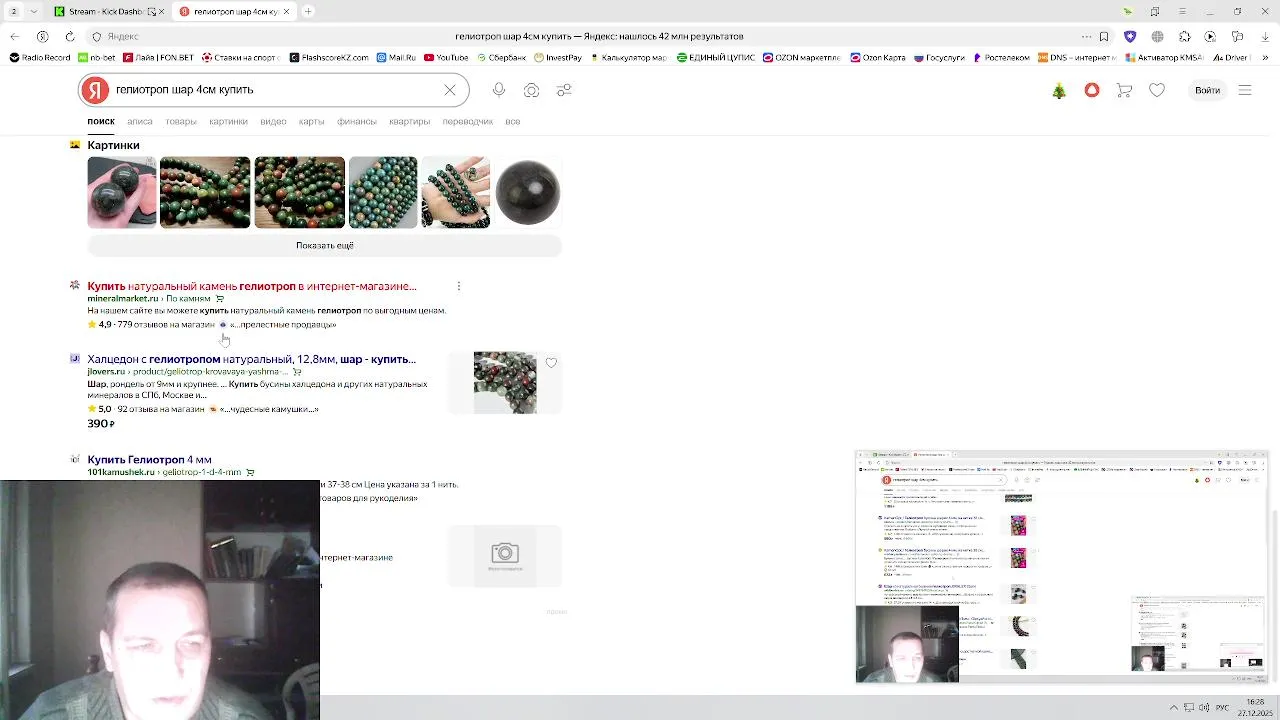Select the картинки search tab
The height and width of the screenshot is (720, 1280).
[x=228, y=121]
